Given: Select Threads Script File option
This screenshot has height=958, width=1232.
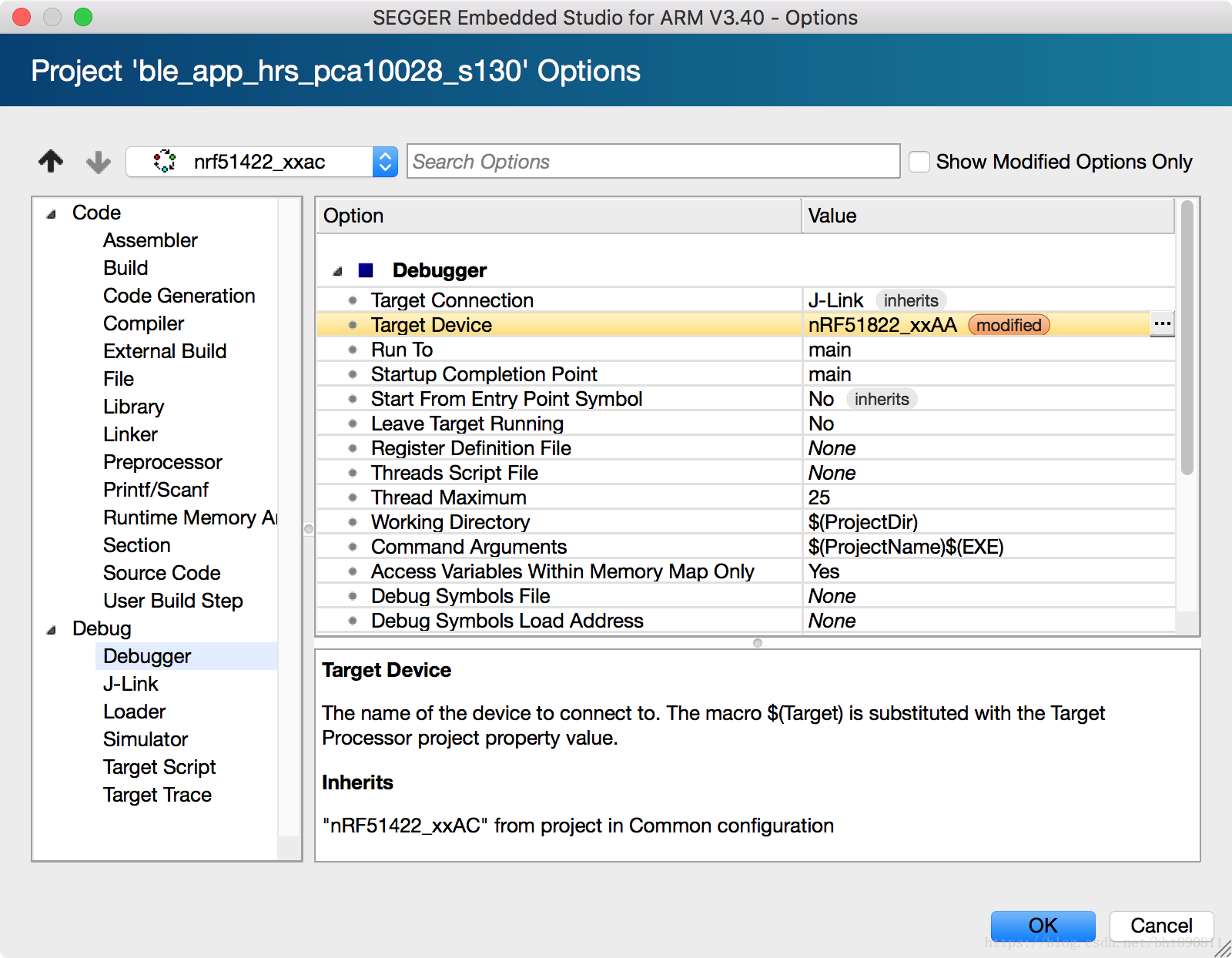Looking at the screenshot, I should click(x=745, y=473).
